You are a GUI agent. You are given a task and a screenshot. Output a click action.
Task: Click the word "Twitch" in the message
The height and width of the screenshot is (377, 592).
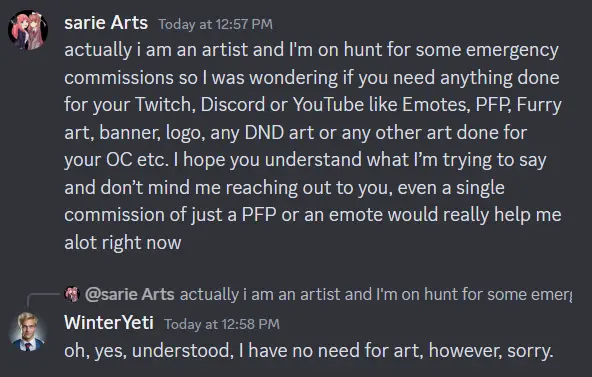(x=165, y=105)
